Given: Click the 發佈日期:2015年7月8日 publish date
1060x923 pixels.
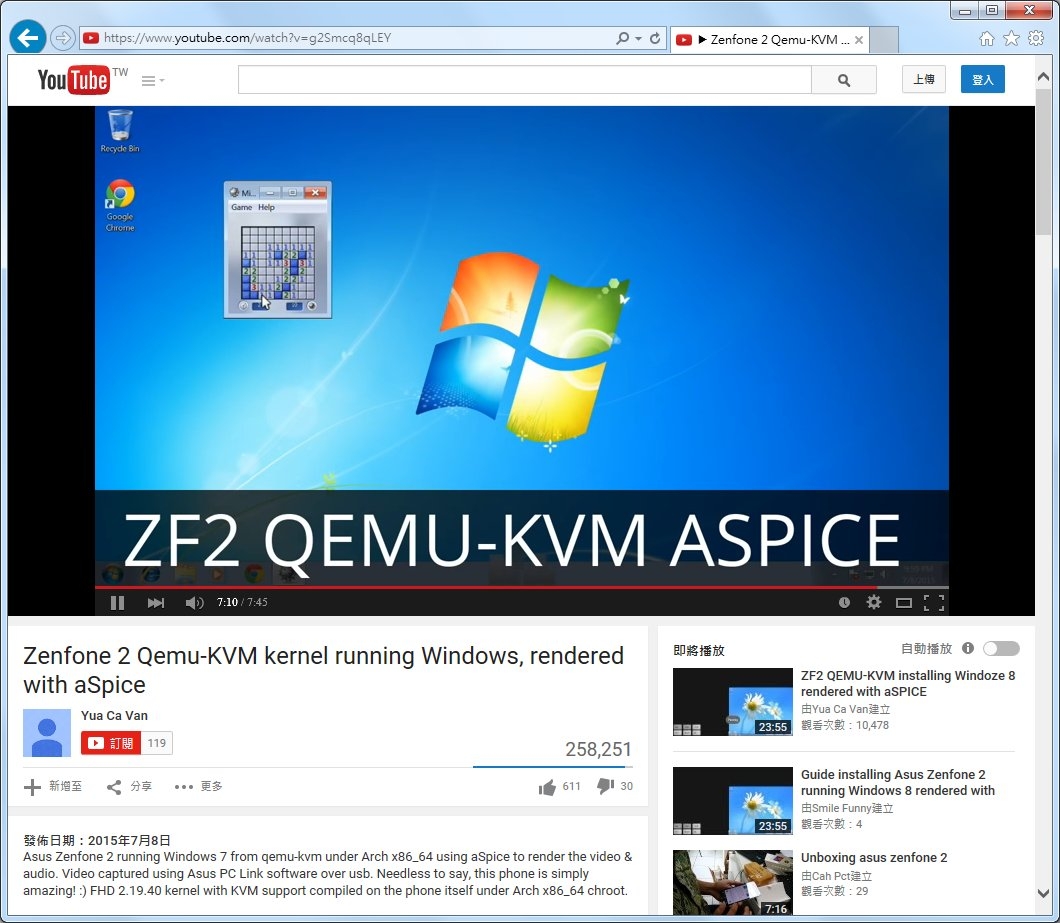Looking at the screenshot, I should (97, 841).
